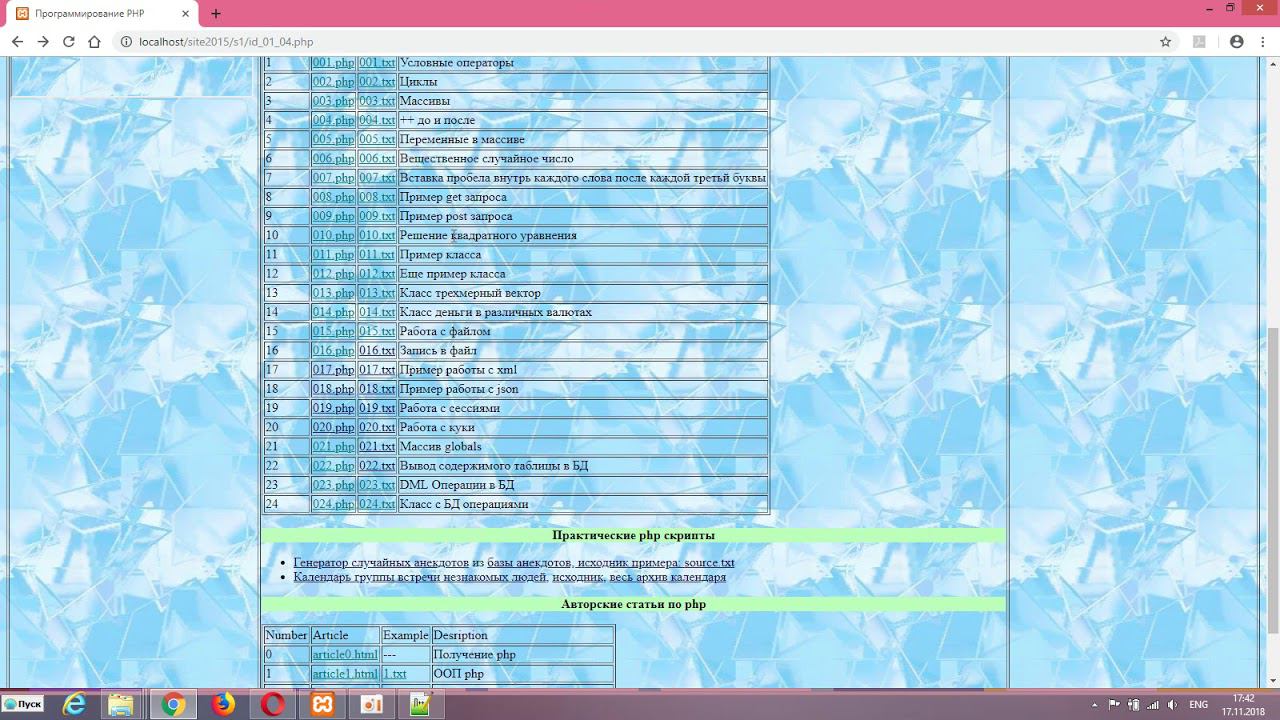
Task: Open the 020.php cookies link
Action: coord(333,428)
